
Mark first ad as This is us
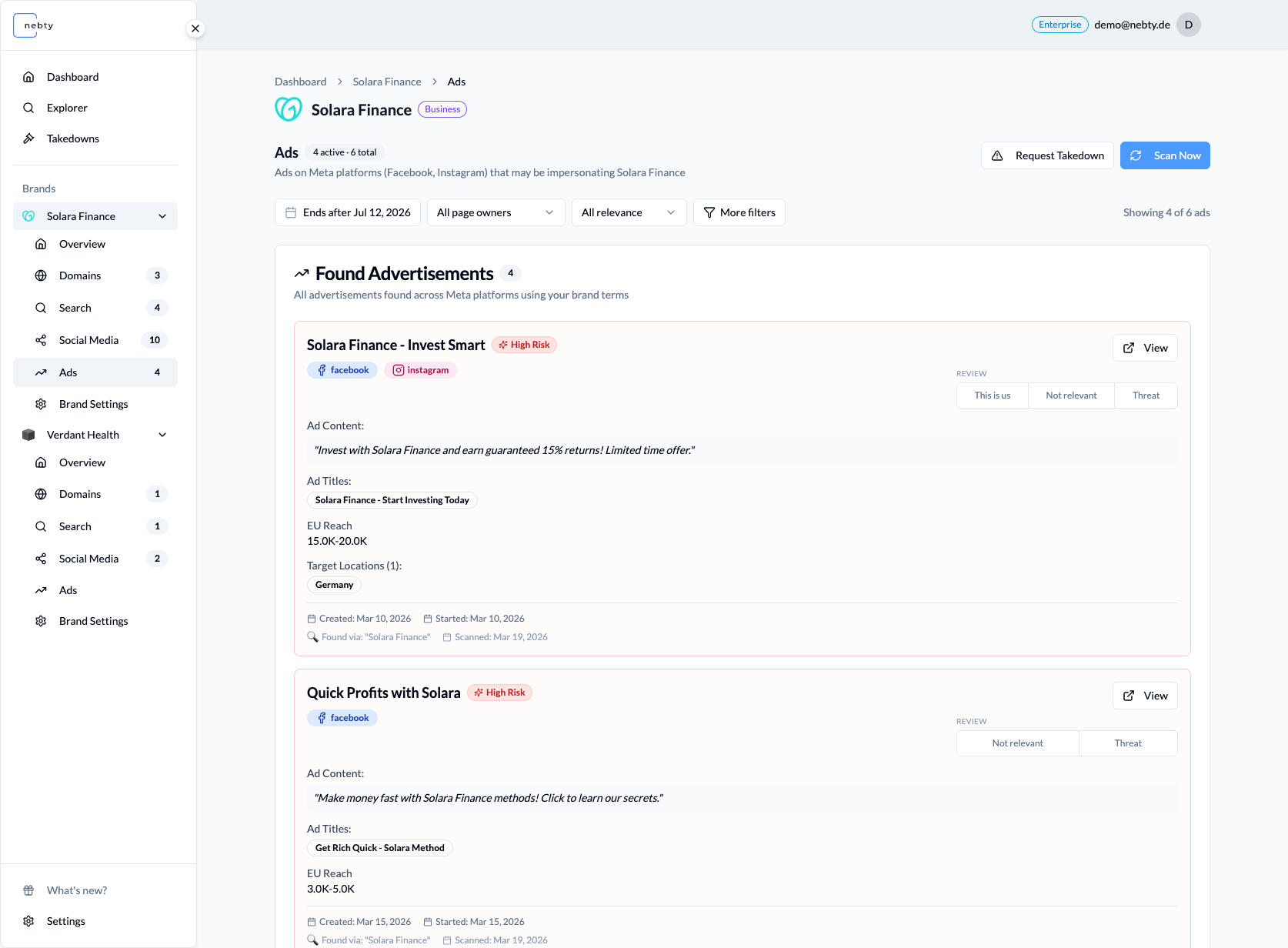click(993, 396)
